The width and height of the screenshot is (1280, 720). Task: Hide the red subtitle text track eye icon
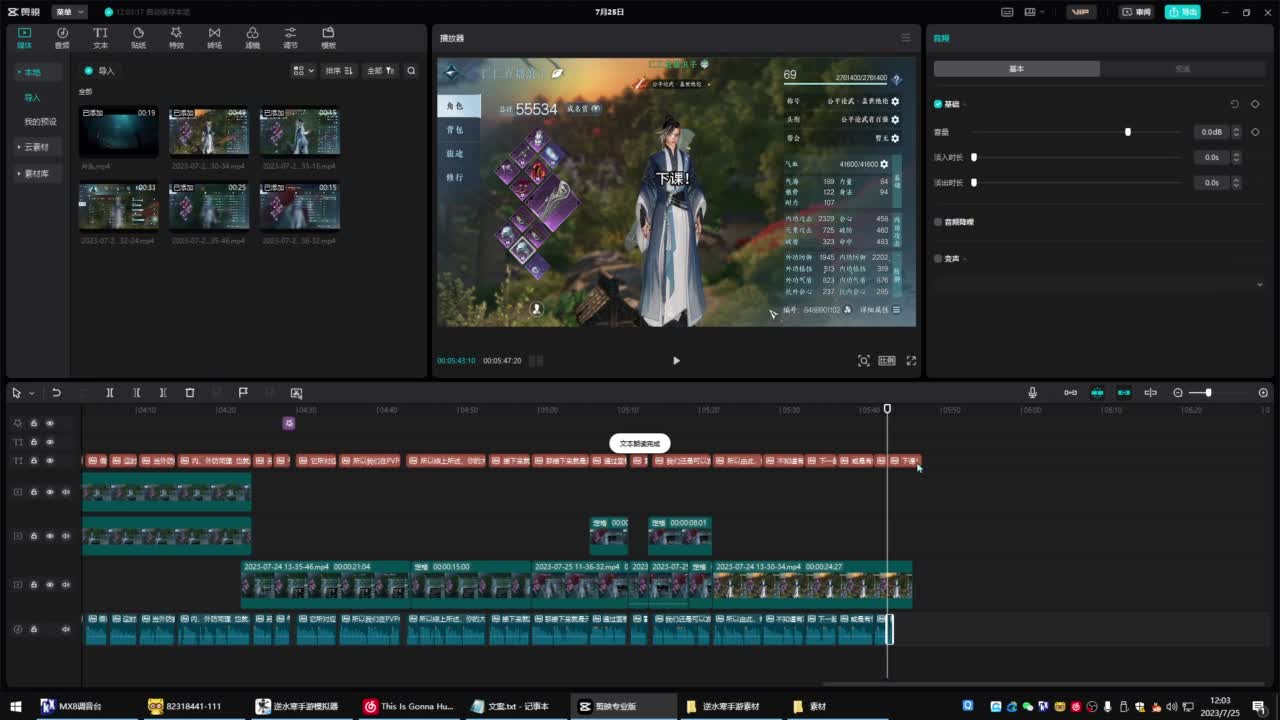click(x=50, y=461)
